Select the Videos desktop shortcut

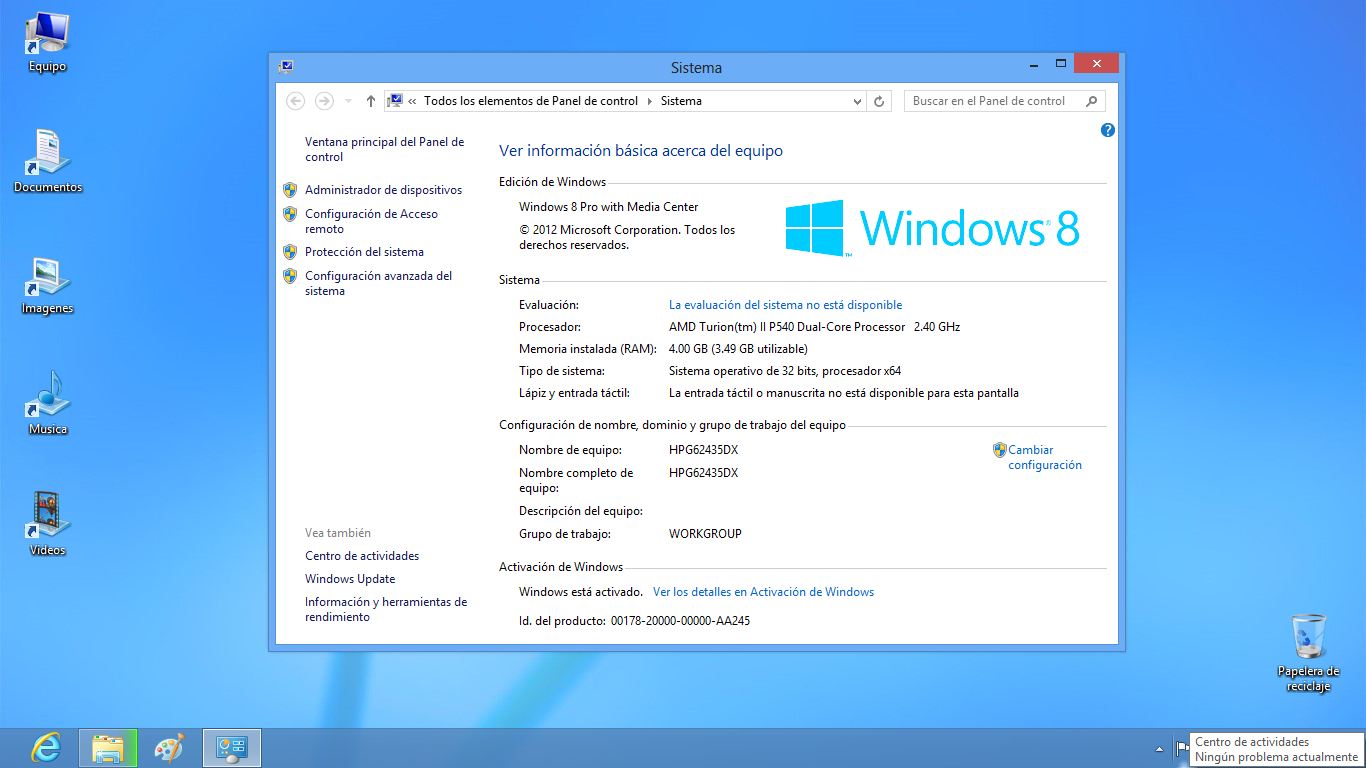[x=47, y=523]
